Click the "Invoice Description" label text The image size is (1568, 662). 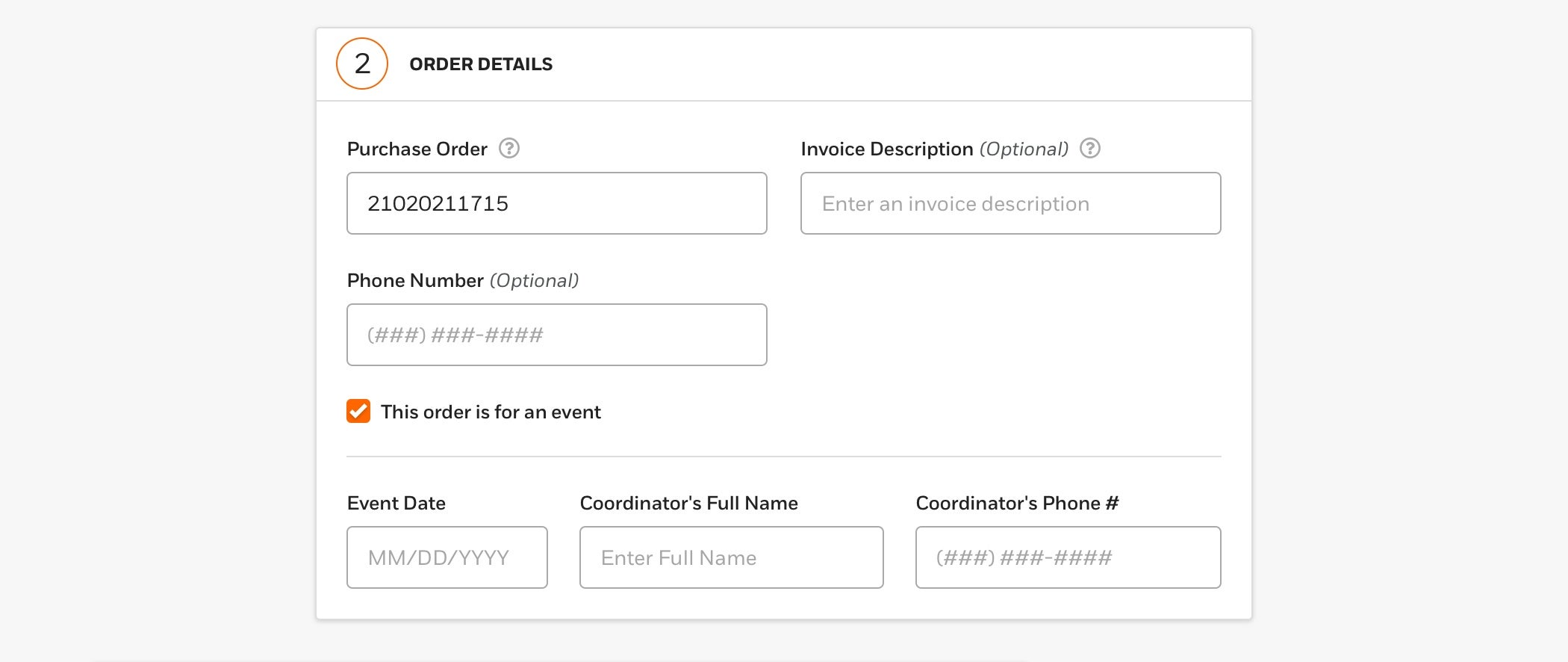click(x=887, y=149)
